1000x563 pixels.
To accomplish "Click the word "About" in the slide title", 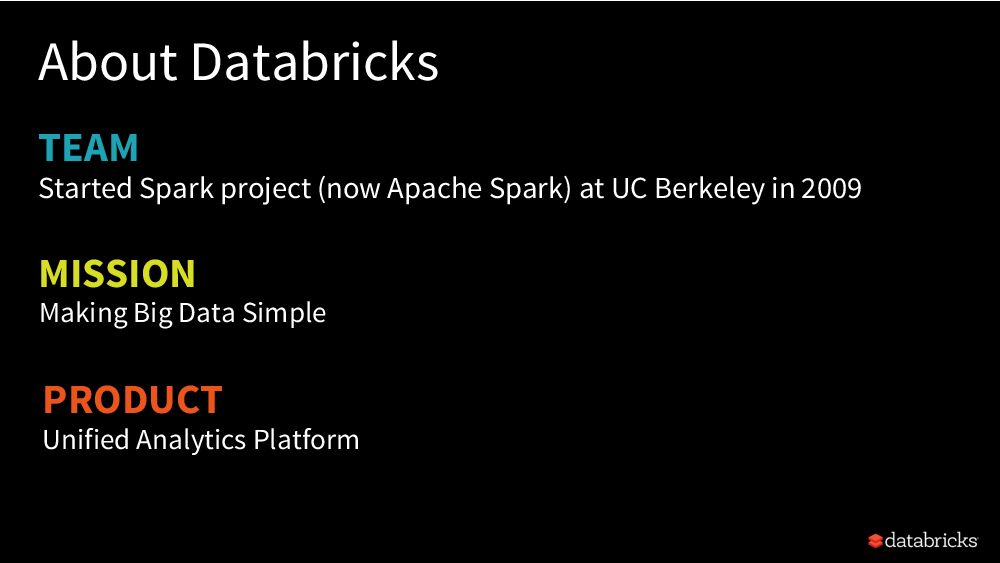I will coord(108,62).
